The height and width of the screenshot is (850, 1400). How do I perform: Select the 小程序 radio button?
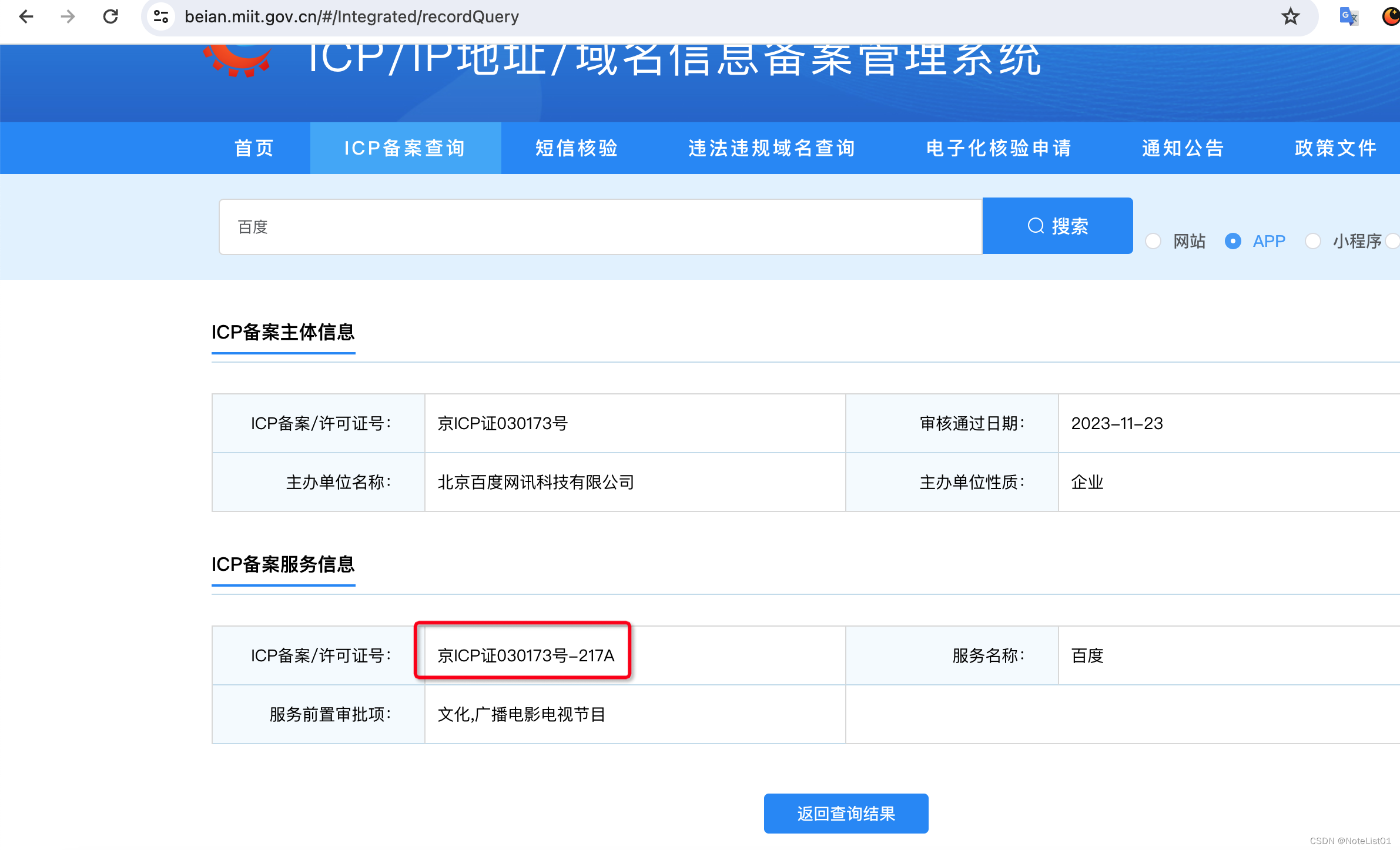click(x=1313, y=241)
